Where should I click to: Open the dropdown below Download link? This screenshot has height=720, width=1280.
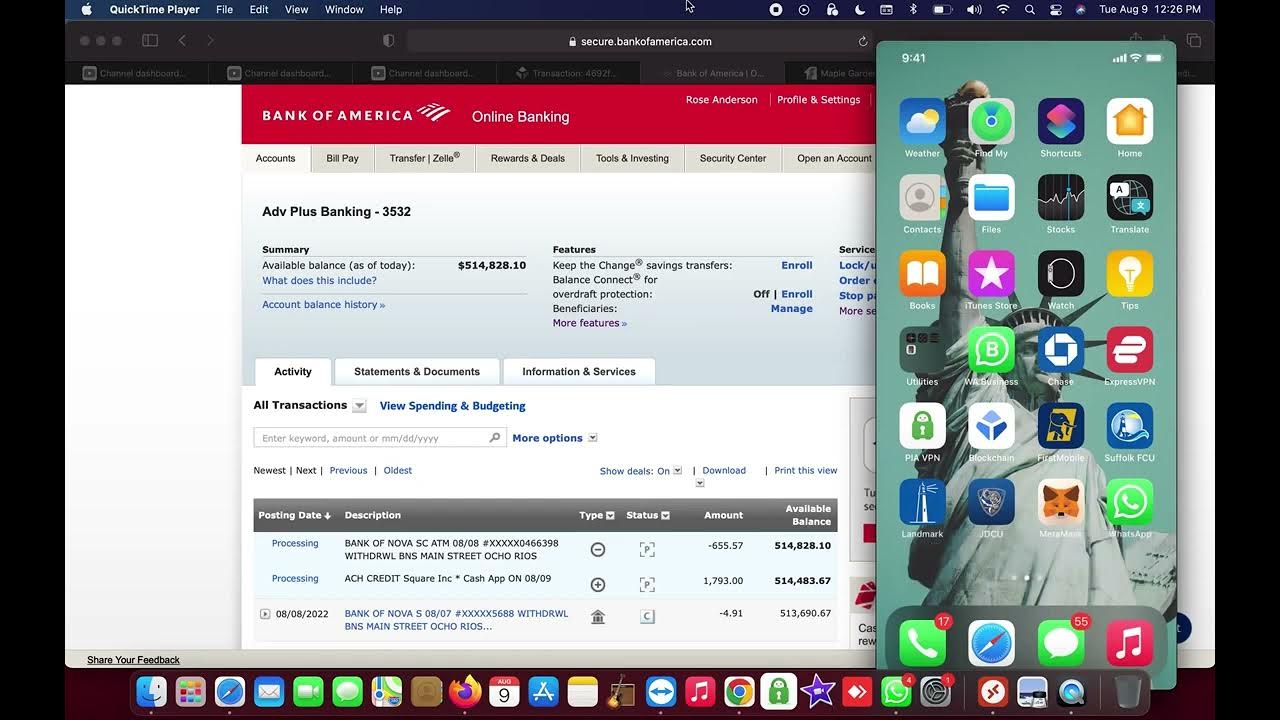[x=700, y=483]
